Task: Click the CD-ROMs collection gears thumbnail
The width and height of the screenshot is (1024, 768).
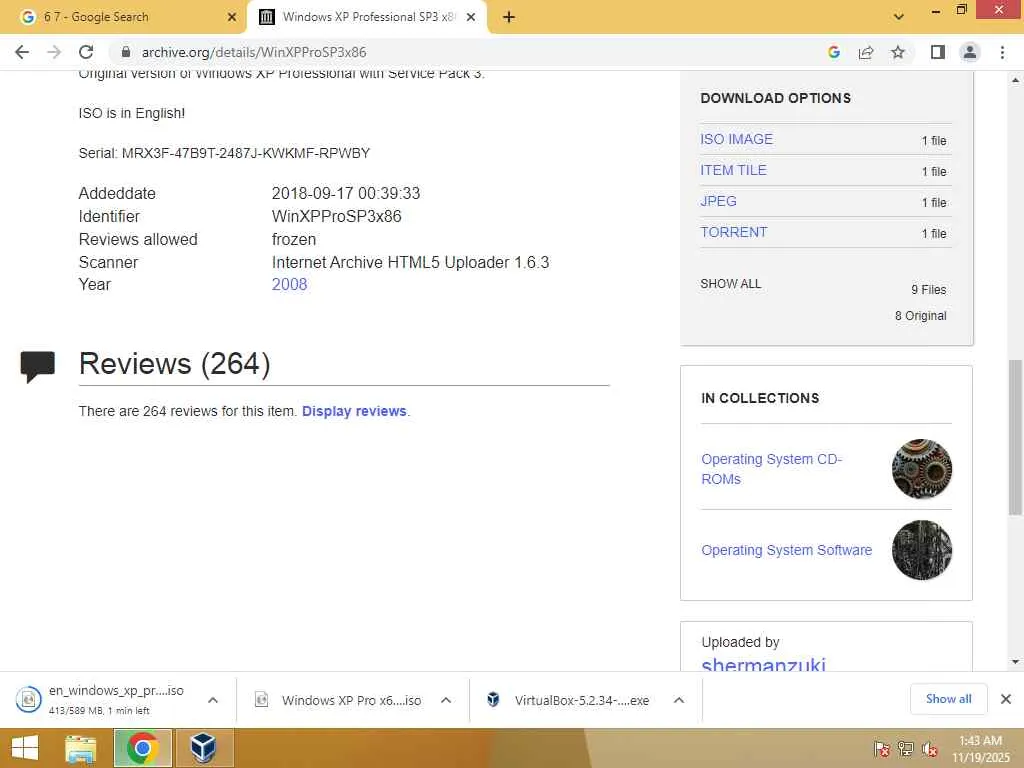Action: pos(921,469)
